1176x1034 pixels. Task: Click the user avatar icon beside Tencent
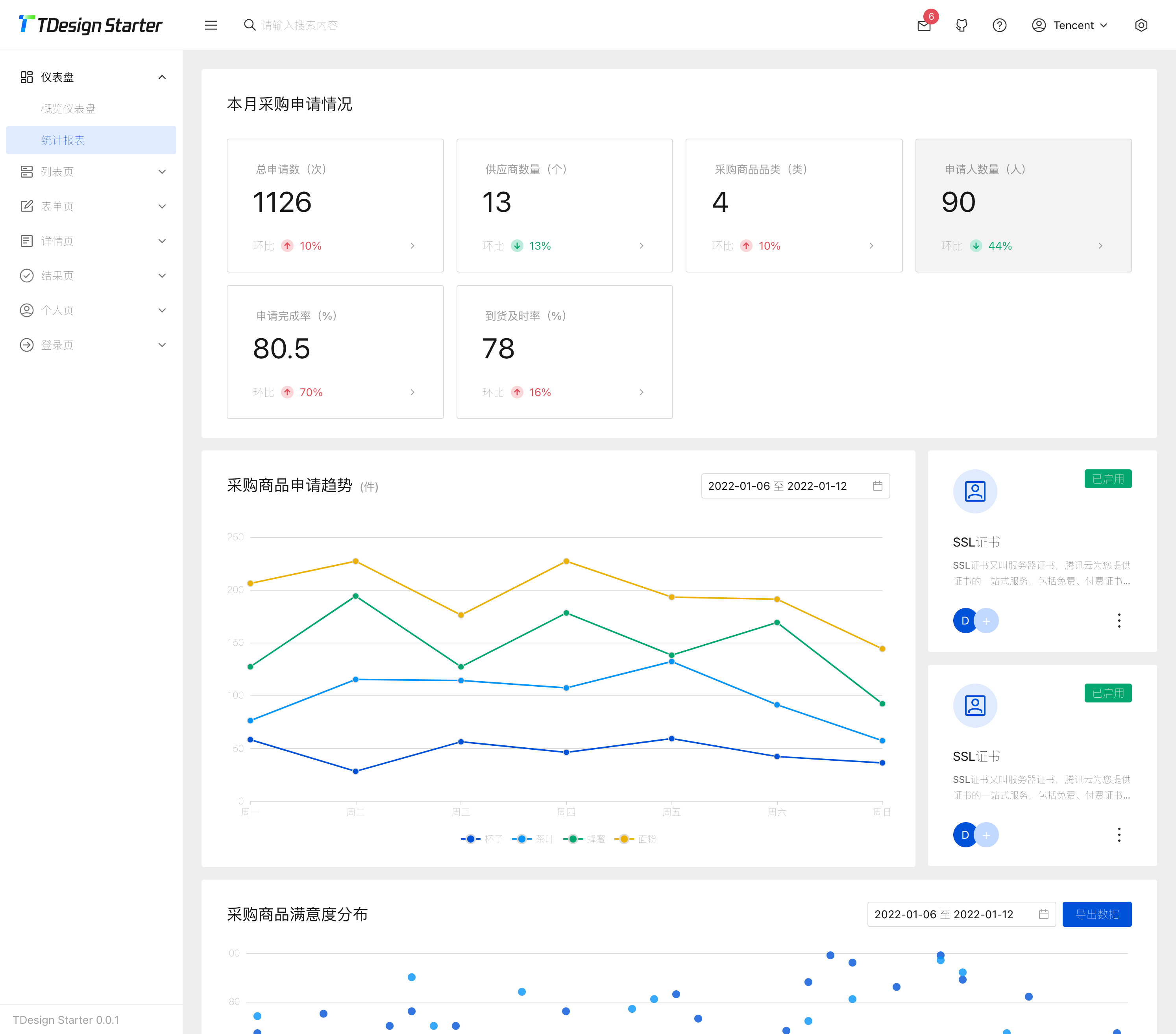[1039, 25]
